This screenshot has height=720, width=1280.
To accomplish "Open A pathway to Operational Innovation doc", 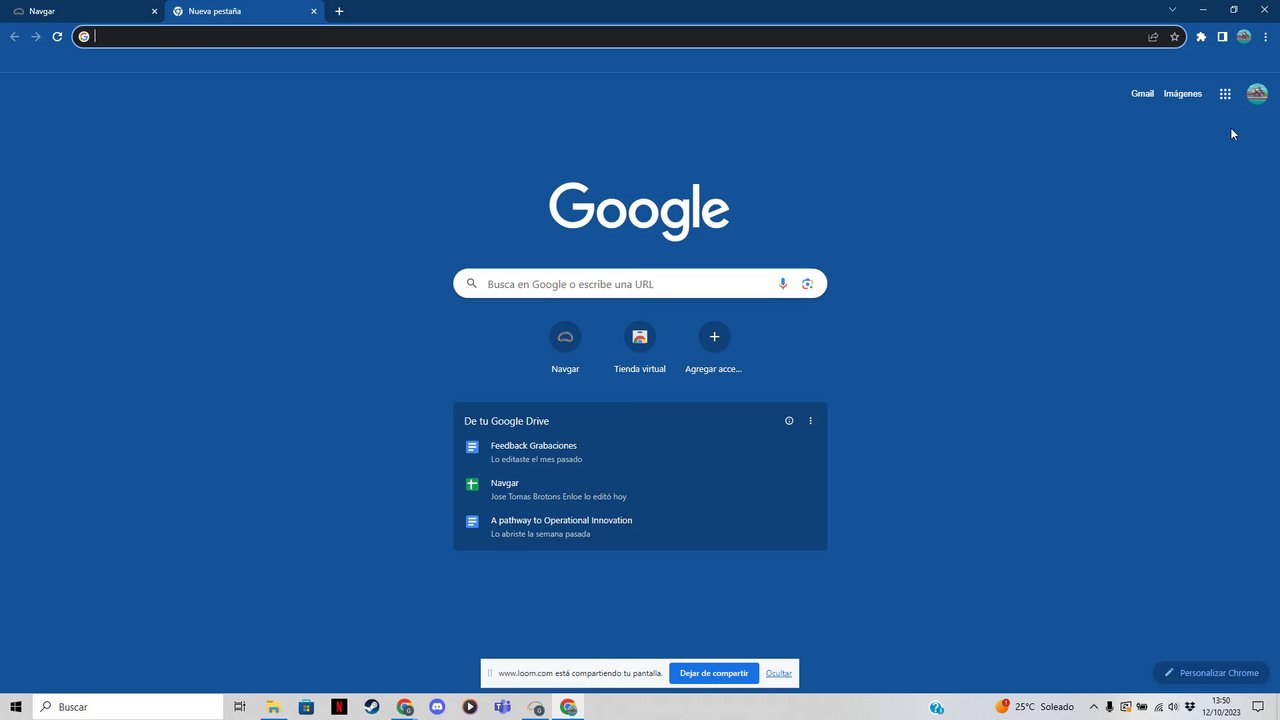I will (640, 526).
